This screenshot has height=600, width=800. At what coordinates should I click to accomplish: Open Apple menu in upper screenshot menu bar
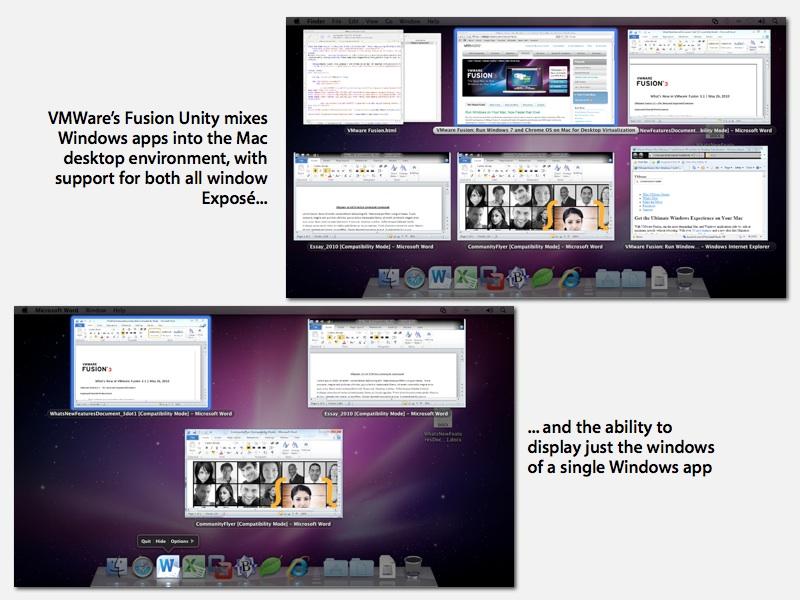pyautogui.click(x=295, y=21)
